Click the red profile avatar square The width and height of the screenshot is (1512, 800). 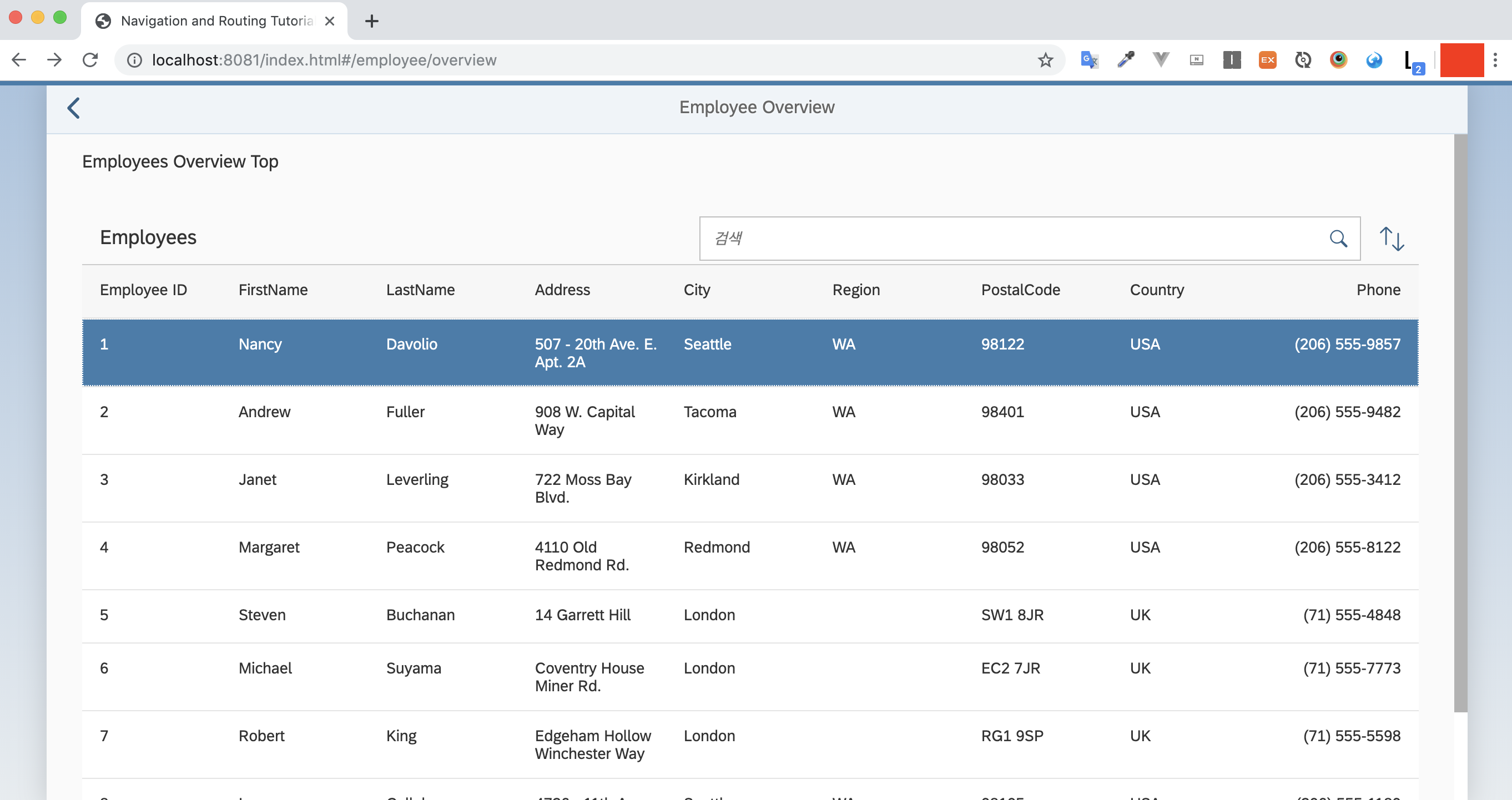coord(1461,60)
